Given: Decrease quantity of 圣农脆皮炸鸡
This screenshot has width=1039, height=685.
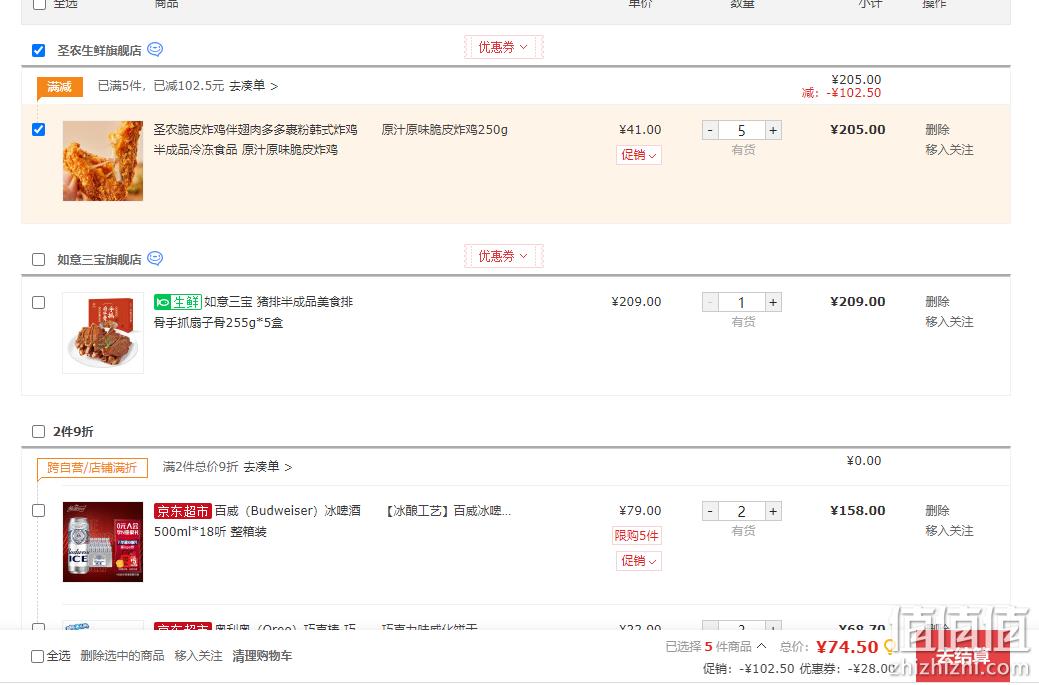Looking at the screenshot, I should (710, 130).
